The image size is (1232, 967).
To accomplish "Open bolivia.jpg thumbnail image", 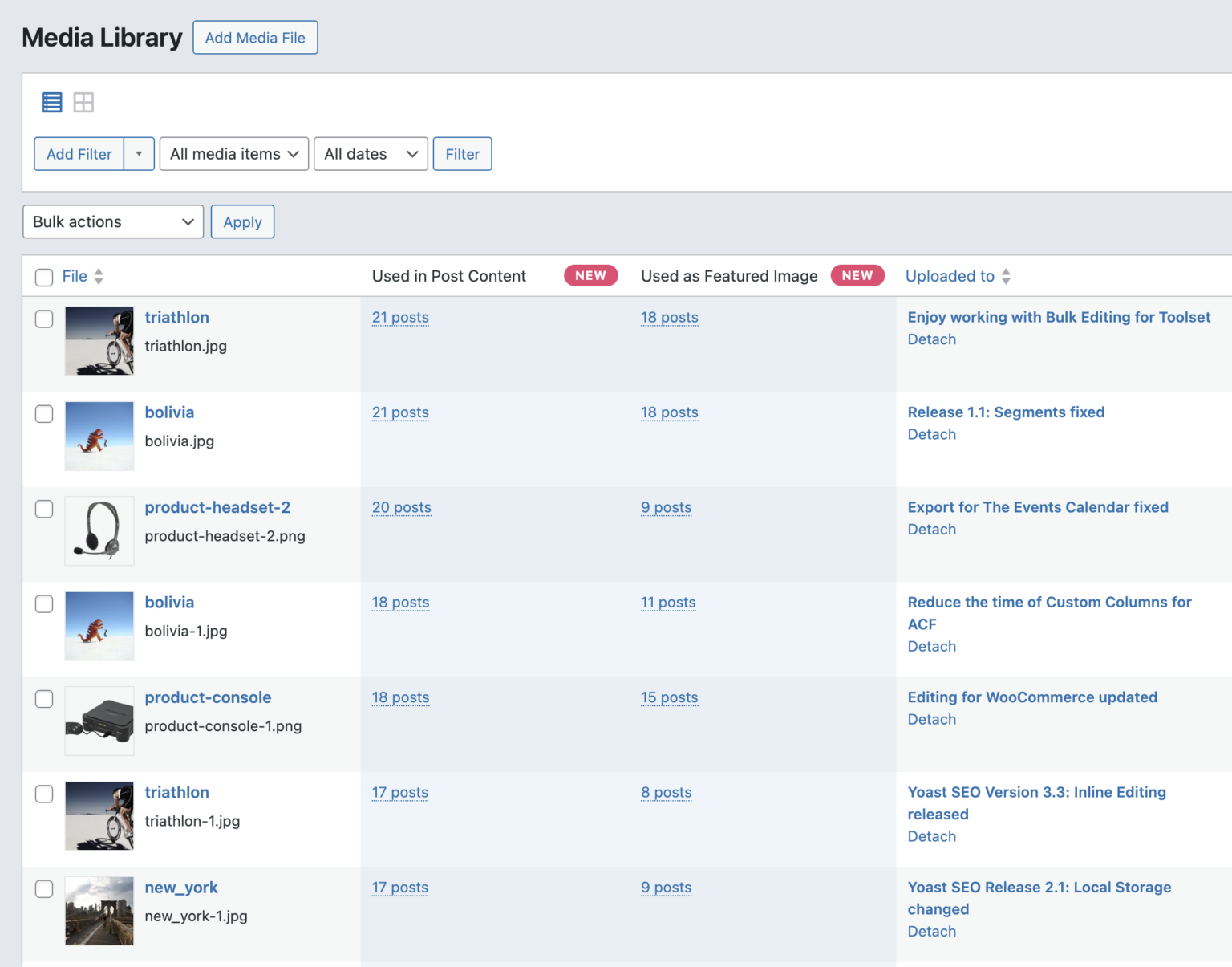I will 99,436.
